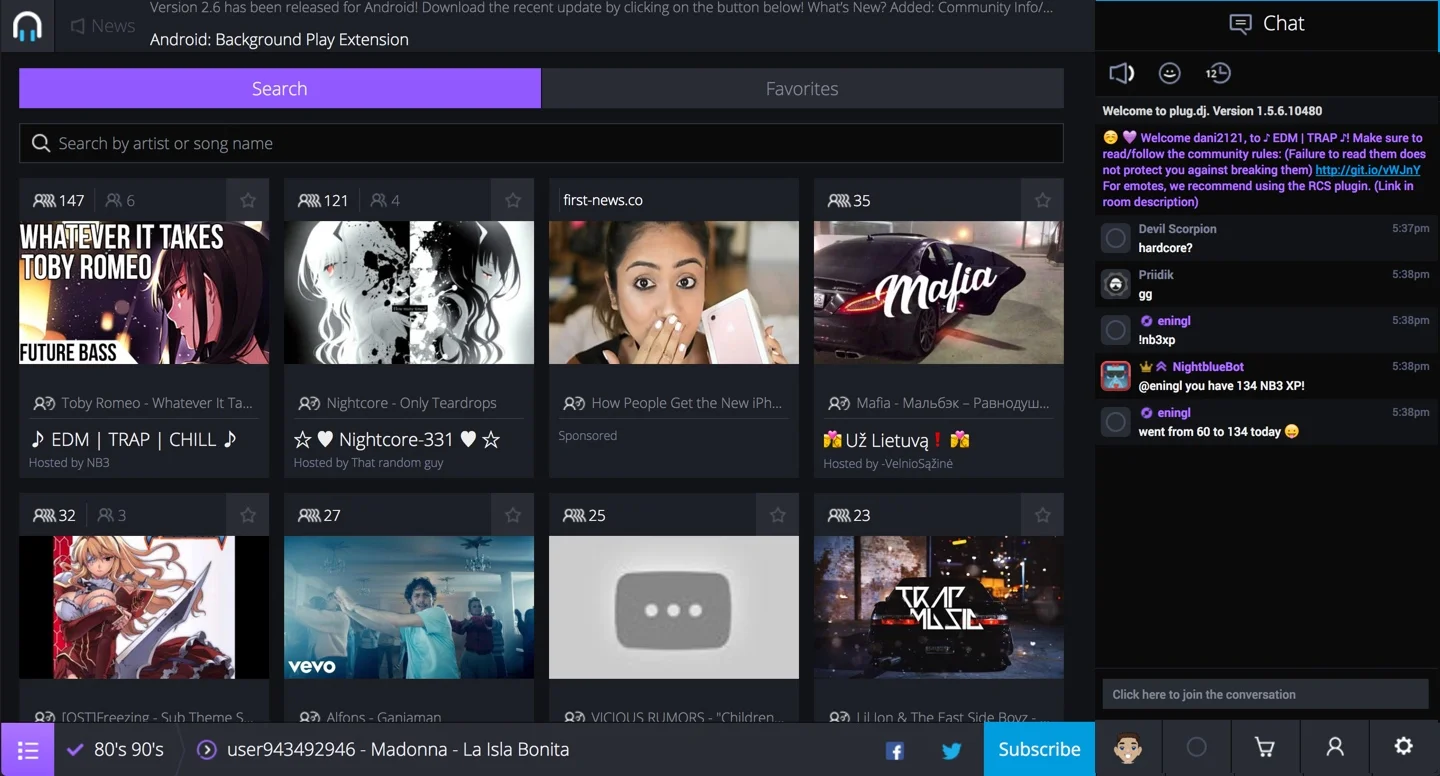Viewport: 1440px width, 776px height.
Task: Open the Trap Music car thumbnail
Action: (x=939, y=607)
